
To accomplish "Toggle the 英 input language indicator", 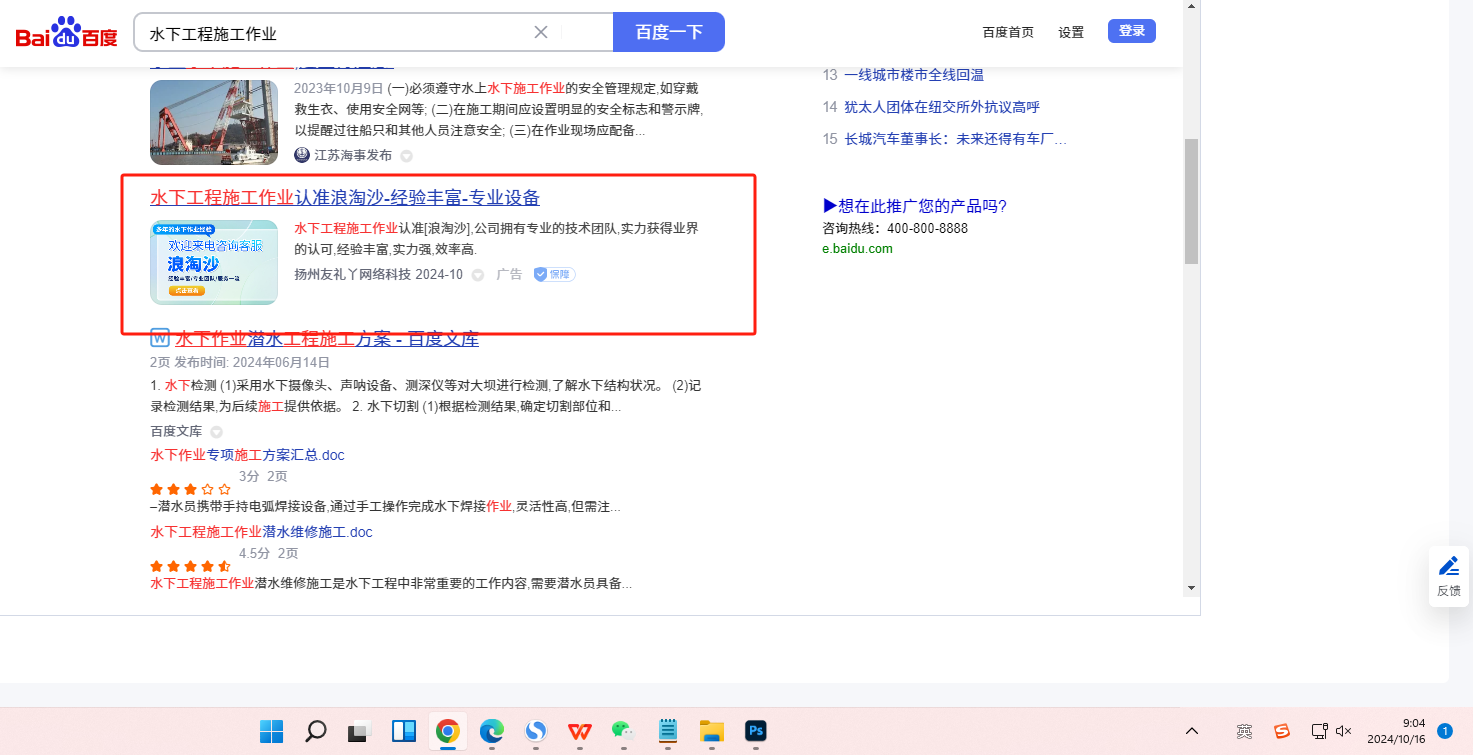I will tap(1244, 731).
